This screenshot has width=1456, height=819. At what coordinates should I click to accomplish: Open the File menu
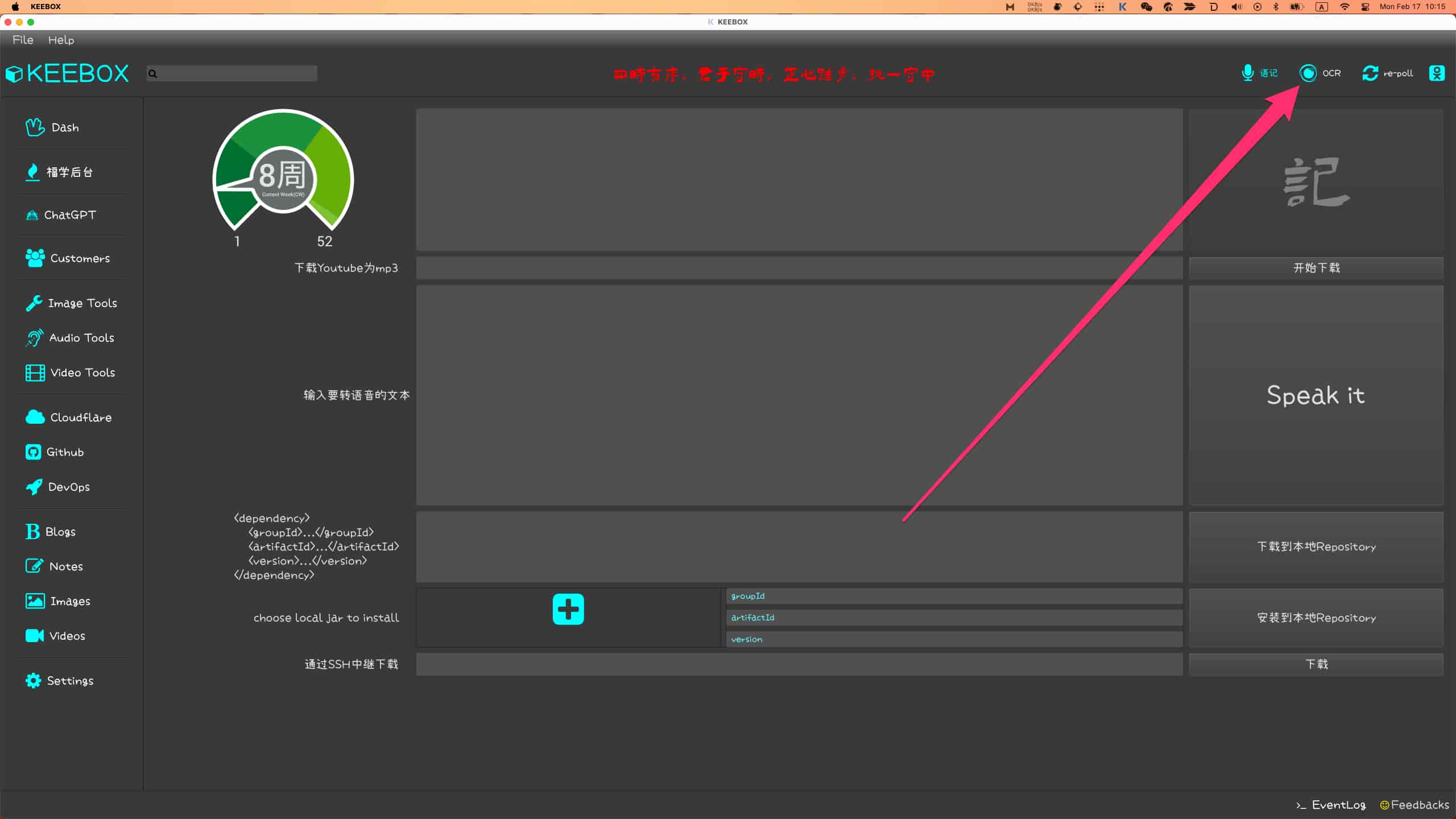click(x=23, y=40)
